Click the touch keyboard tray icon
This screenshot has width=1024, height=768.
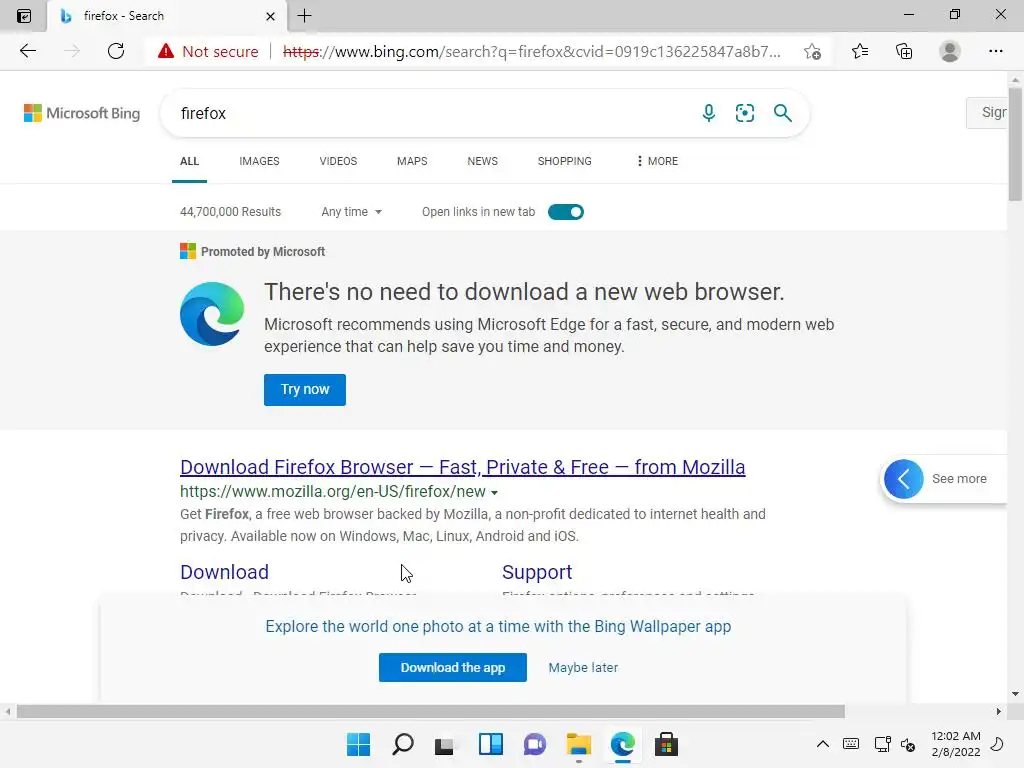pos(851,744)
